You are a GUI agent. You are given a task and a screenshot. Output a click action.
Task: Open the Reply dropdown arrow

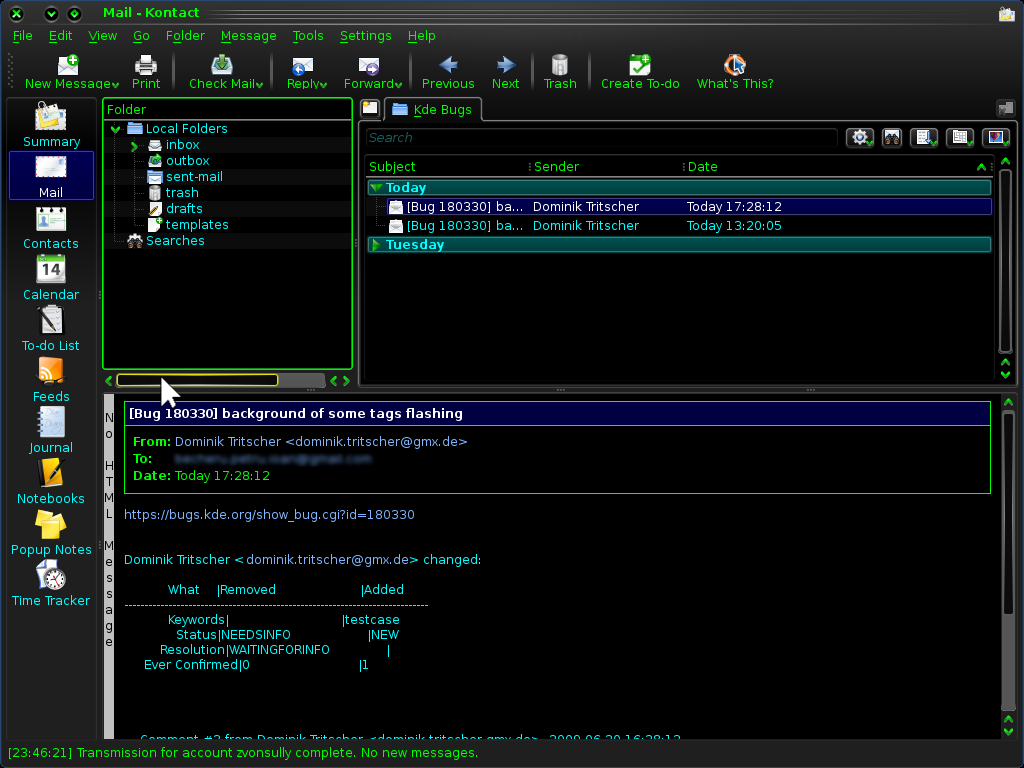pyautogui.click(x=323, y=85)
